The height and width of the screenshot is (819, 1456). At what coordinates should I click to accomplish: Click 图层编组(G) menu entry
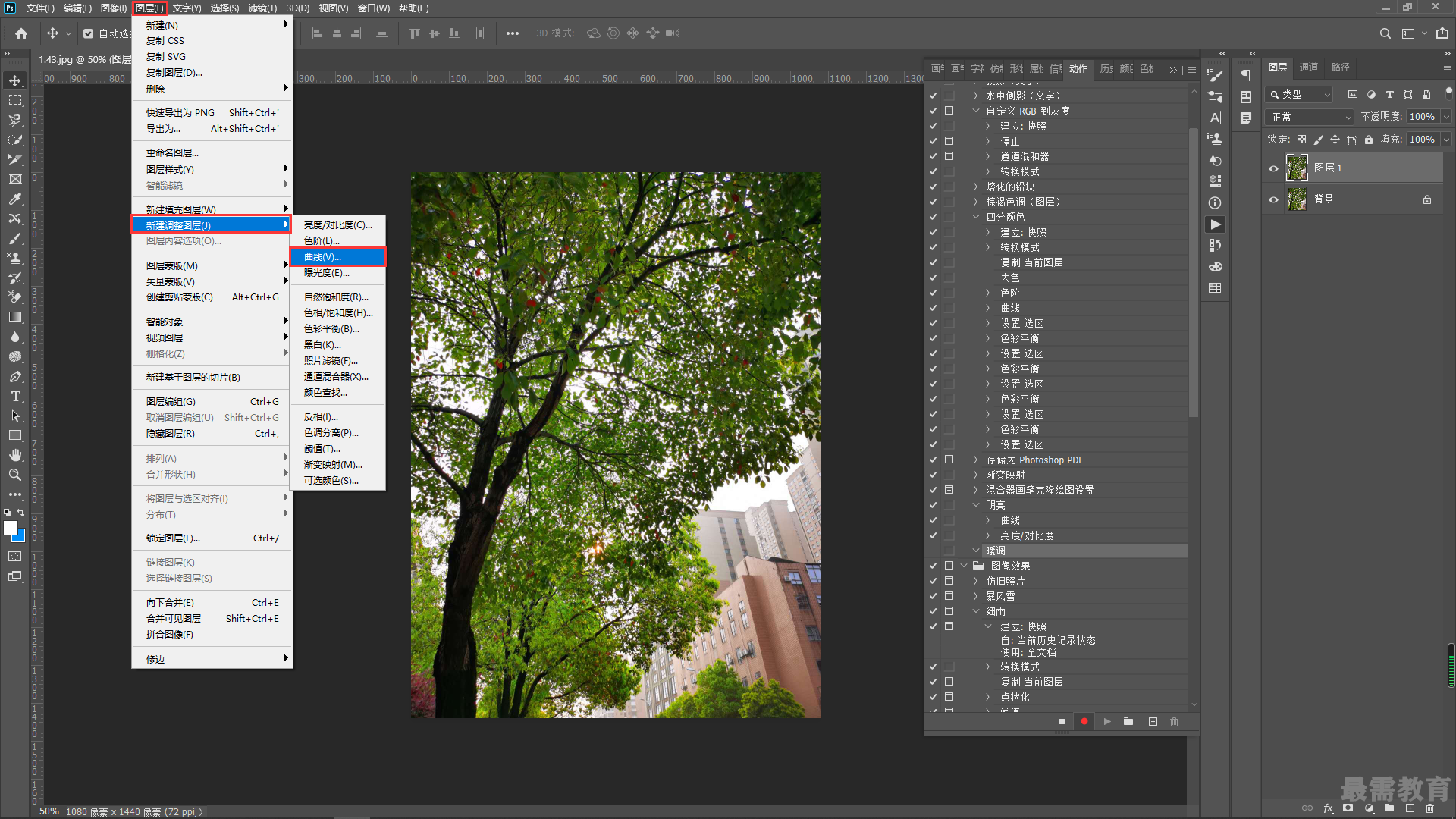[x=212, y=402]
